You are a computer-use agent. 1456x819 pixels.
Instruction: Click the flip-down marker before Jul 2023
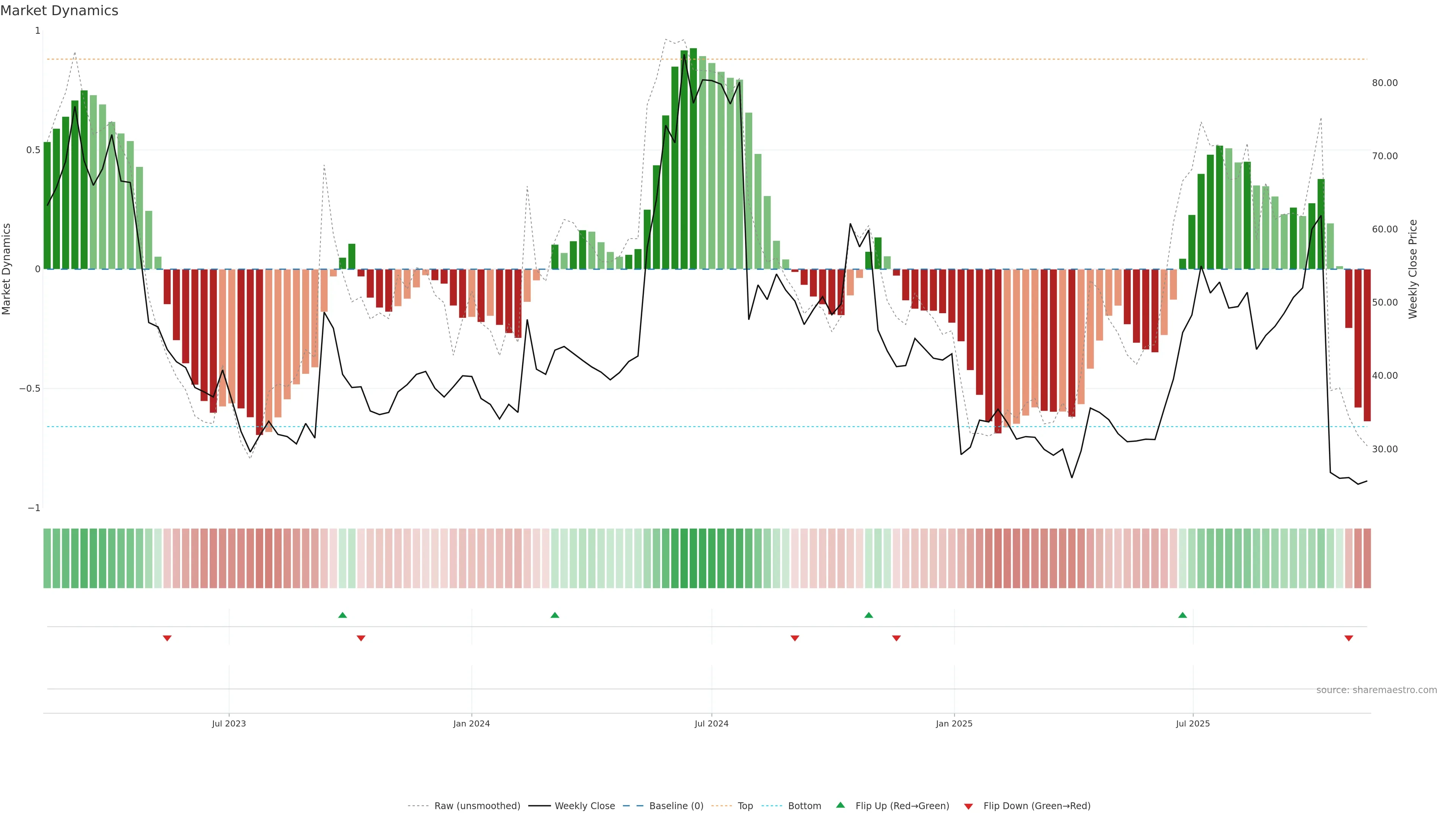[167, 638]
